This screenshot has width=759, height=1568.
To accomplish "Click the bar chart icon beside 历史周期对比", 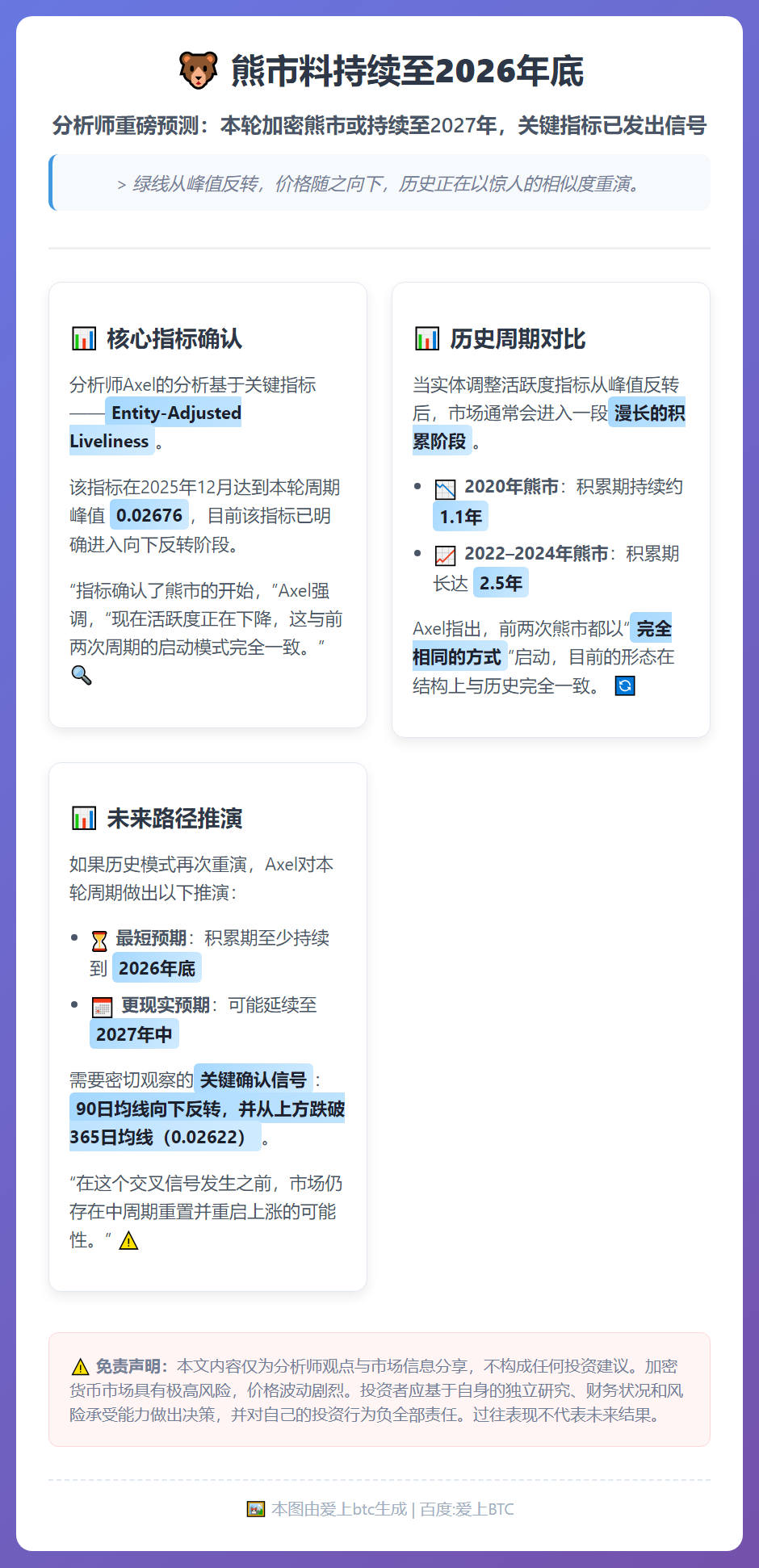I will 427,338.
